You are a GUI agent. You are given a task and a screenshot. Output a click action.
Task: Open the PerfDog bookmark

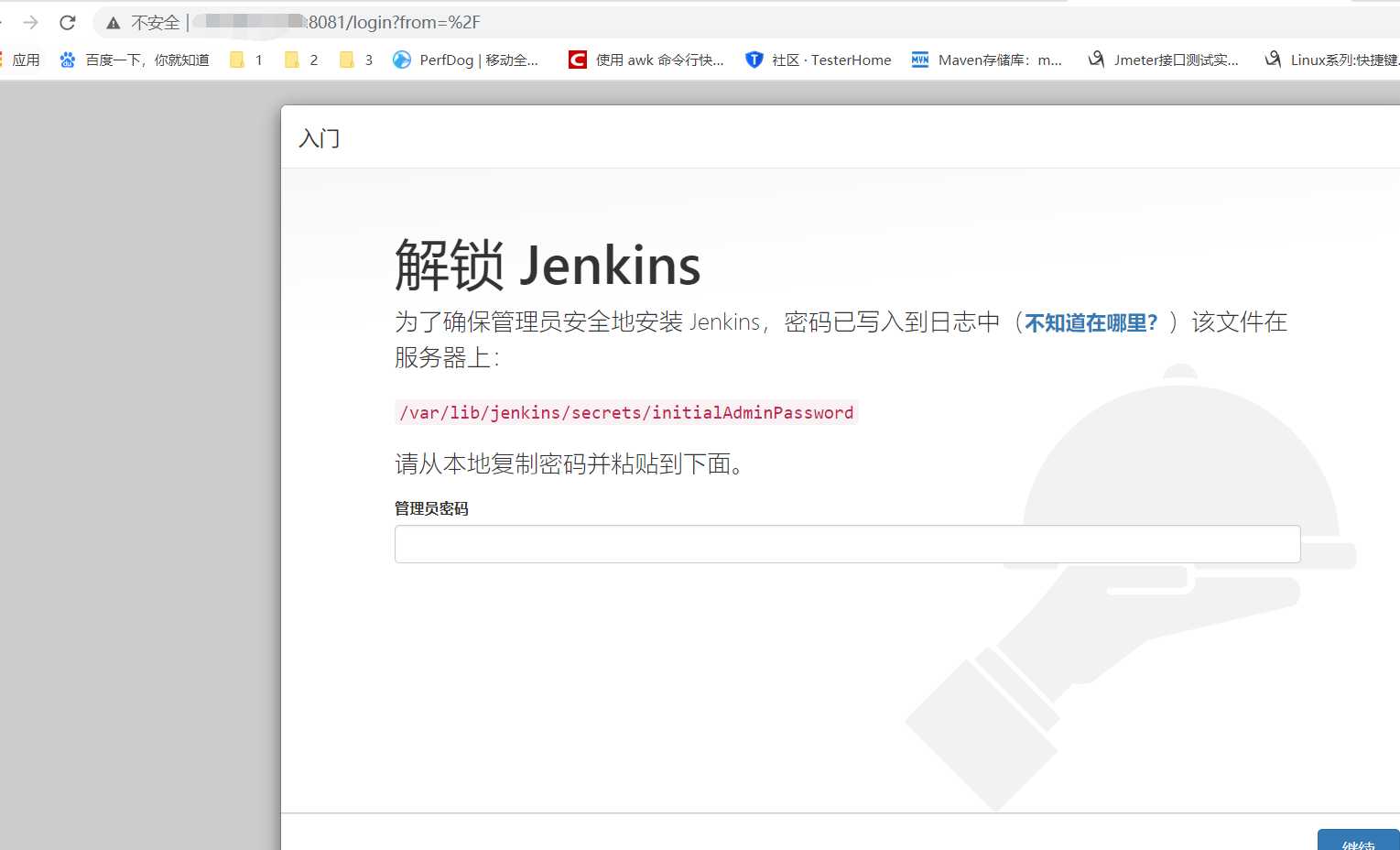point(465,60)
